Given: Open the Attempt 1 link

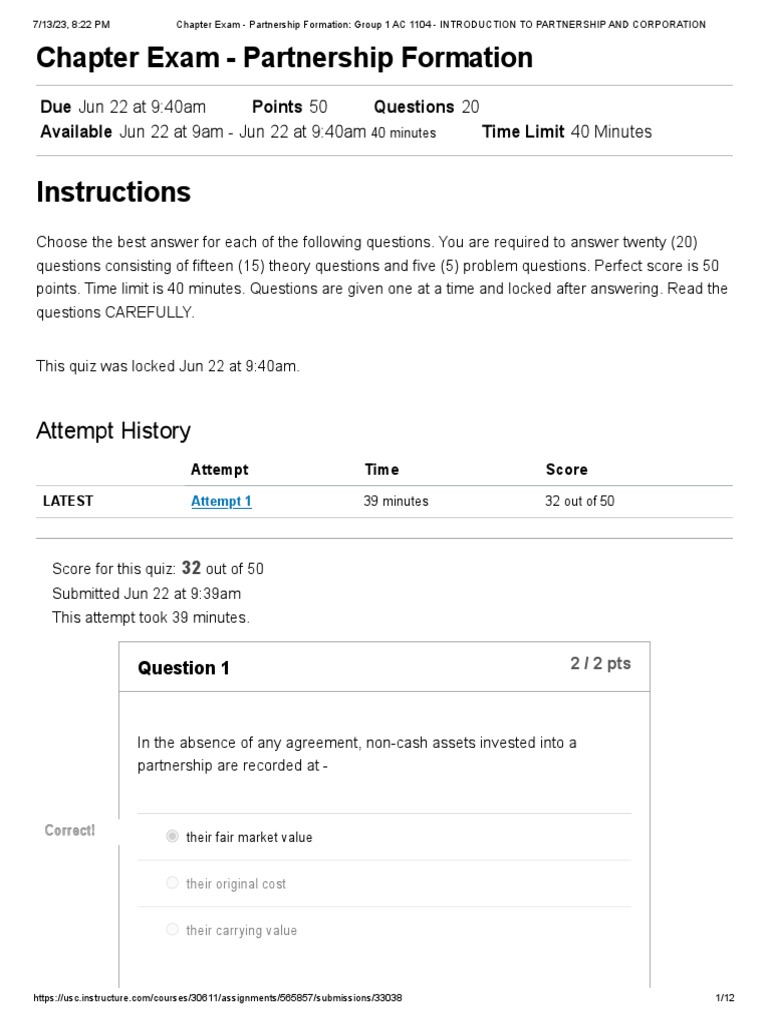Looking at the screenshot, I should (221, 501).
